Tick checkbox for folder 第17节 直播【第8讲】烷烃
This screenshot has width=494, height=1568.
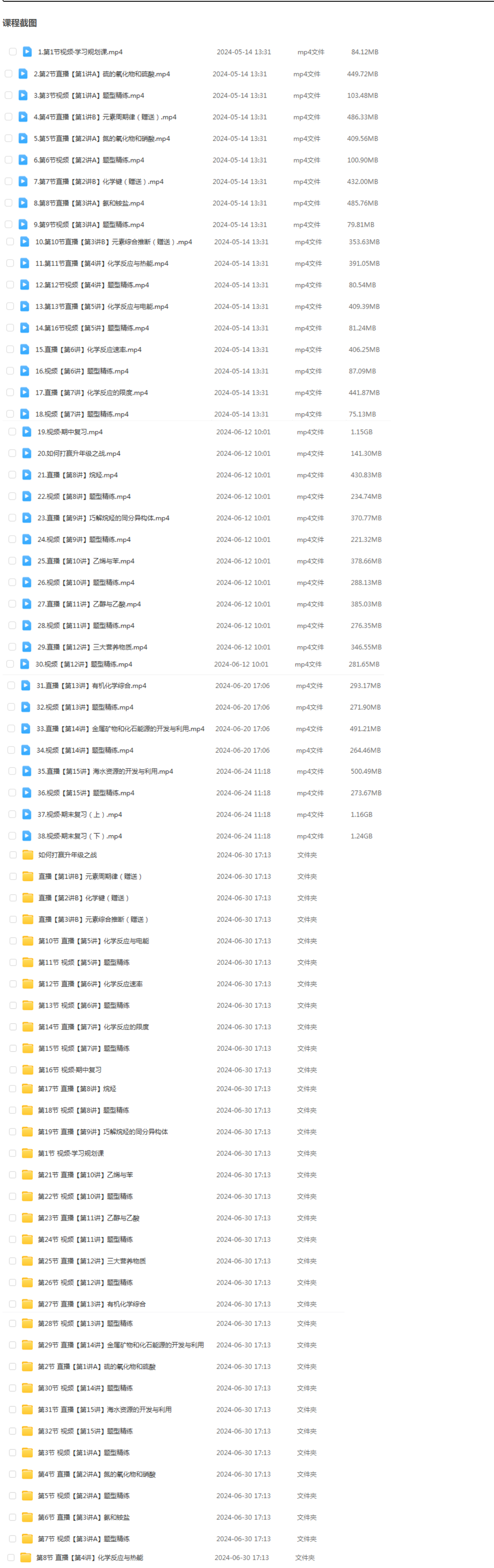12,1088
